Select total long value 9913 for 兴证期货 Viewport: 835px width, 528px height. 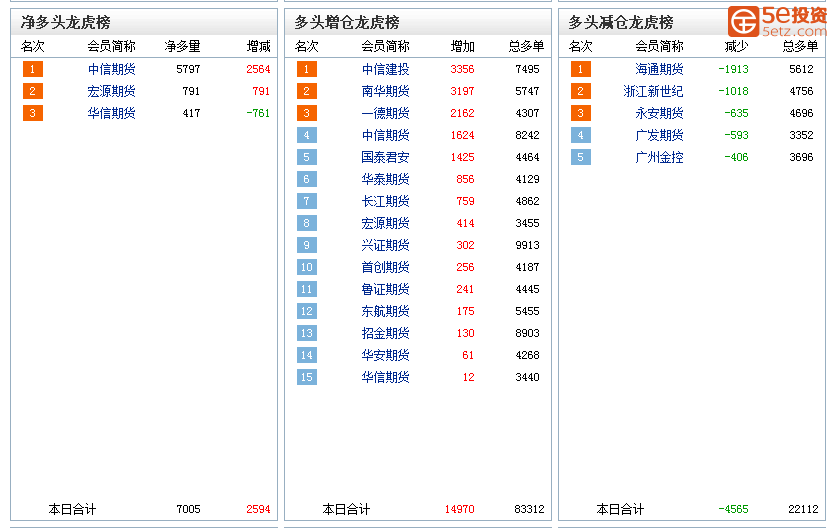[527, 245]
